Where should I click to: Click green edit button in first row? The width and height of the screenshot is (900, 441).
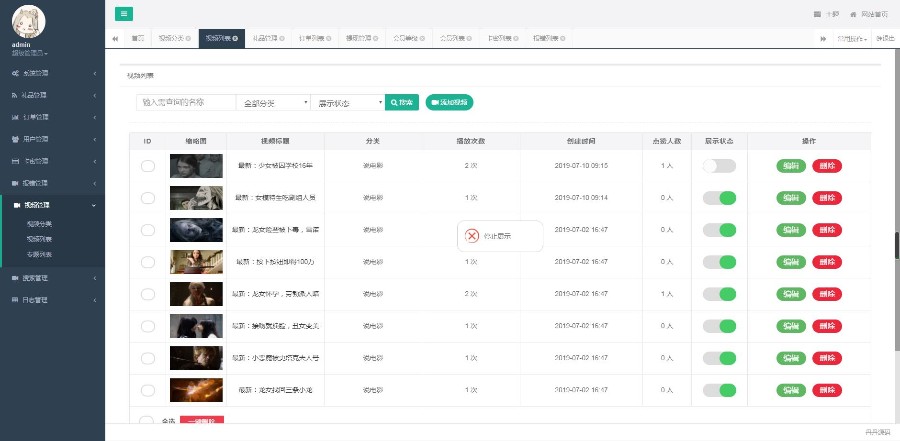(791, 166)
